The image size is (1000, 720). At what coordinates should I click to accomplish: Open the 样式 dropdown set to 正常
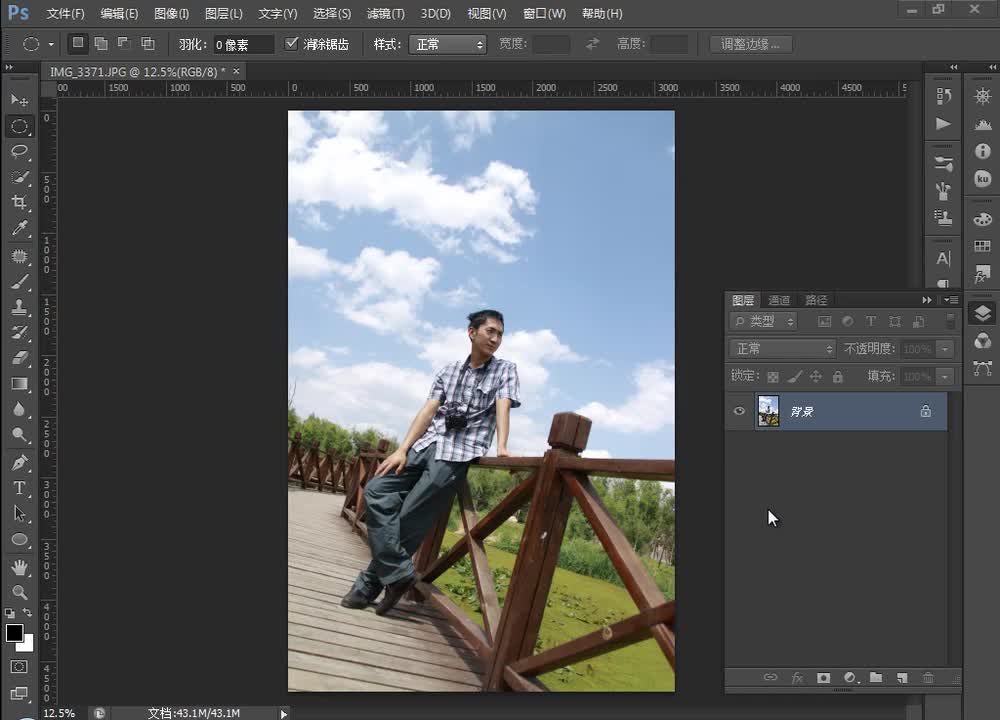pos(449,44)
